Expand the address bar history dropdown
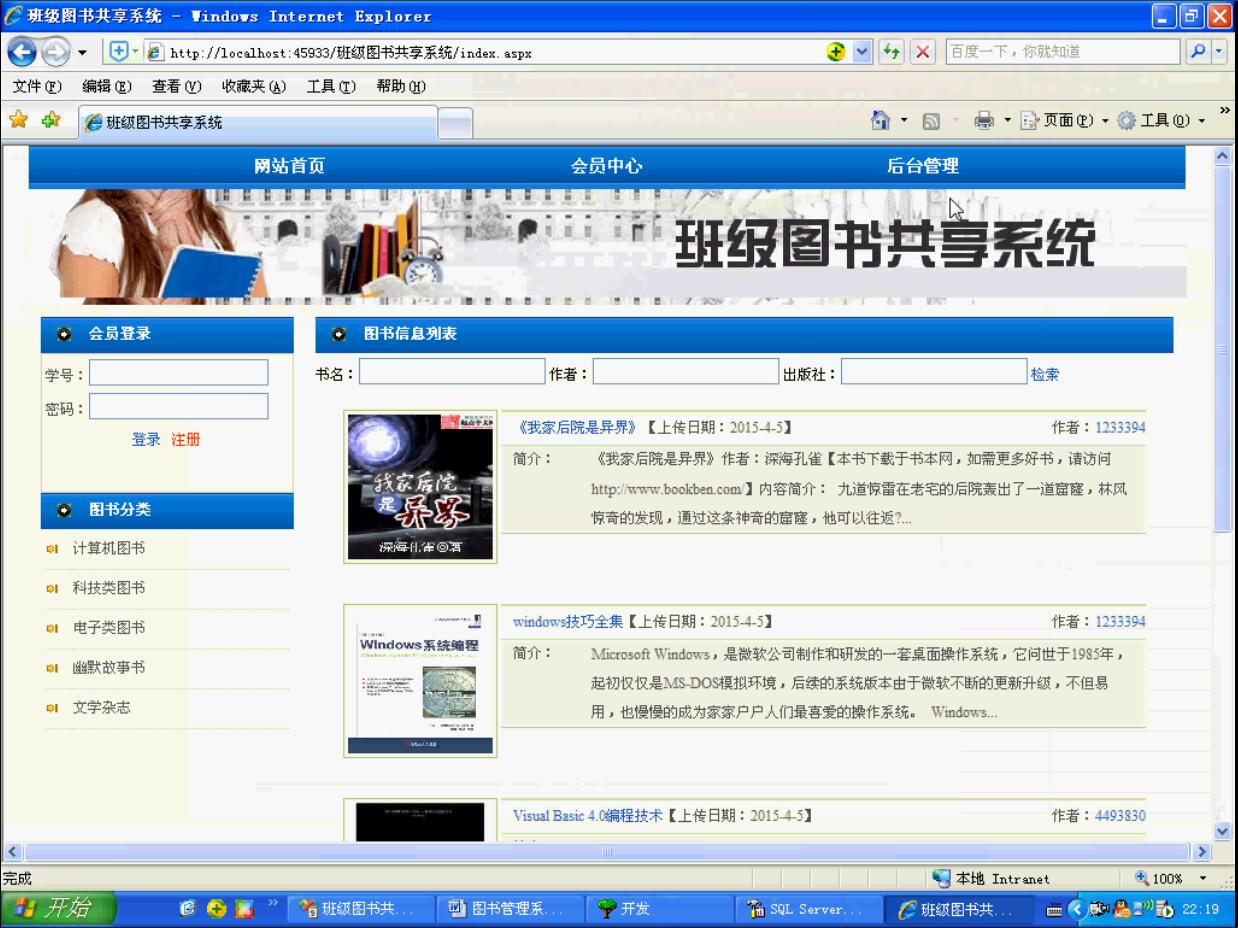 pos(863,52)
